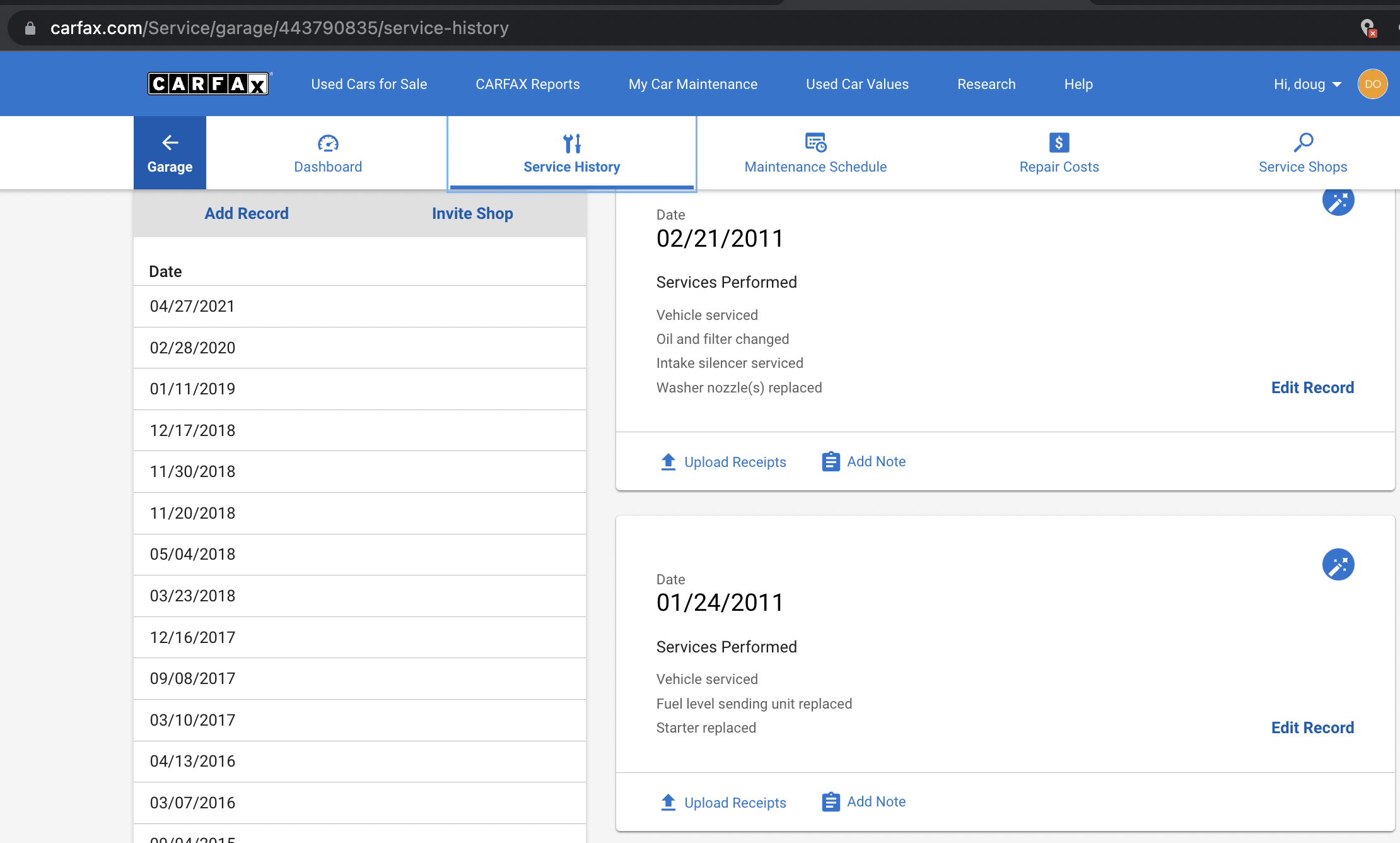Go back to the Garage

coord(170,153)
